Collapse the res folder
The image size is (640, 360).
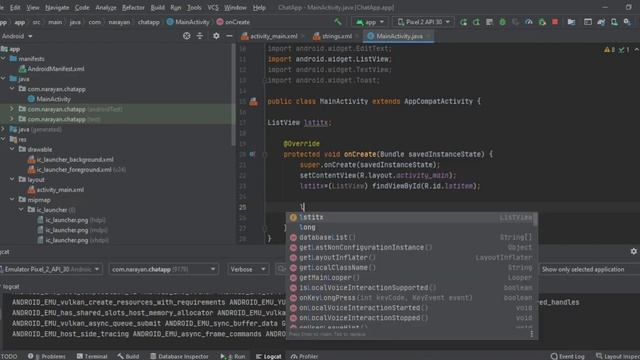[x=4, y=139]
